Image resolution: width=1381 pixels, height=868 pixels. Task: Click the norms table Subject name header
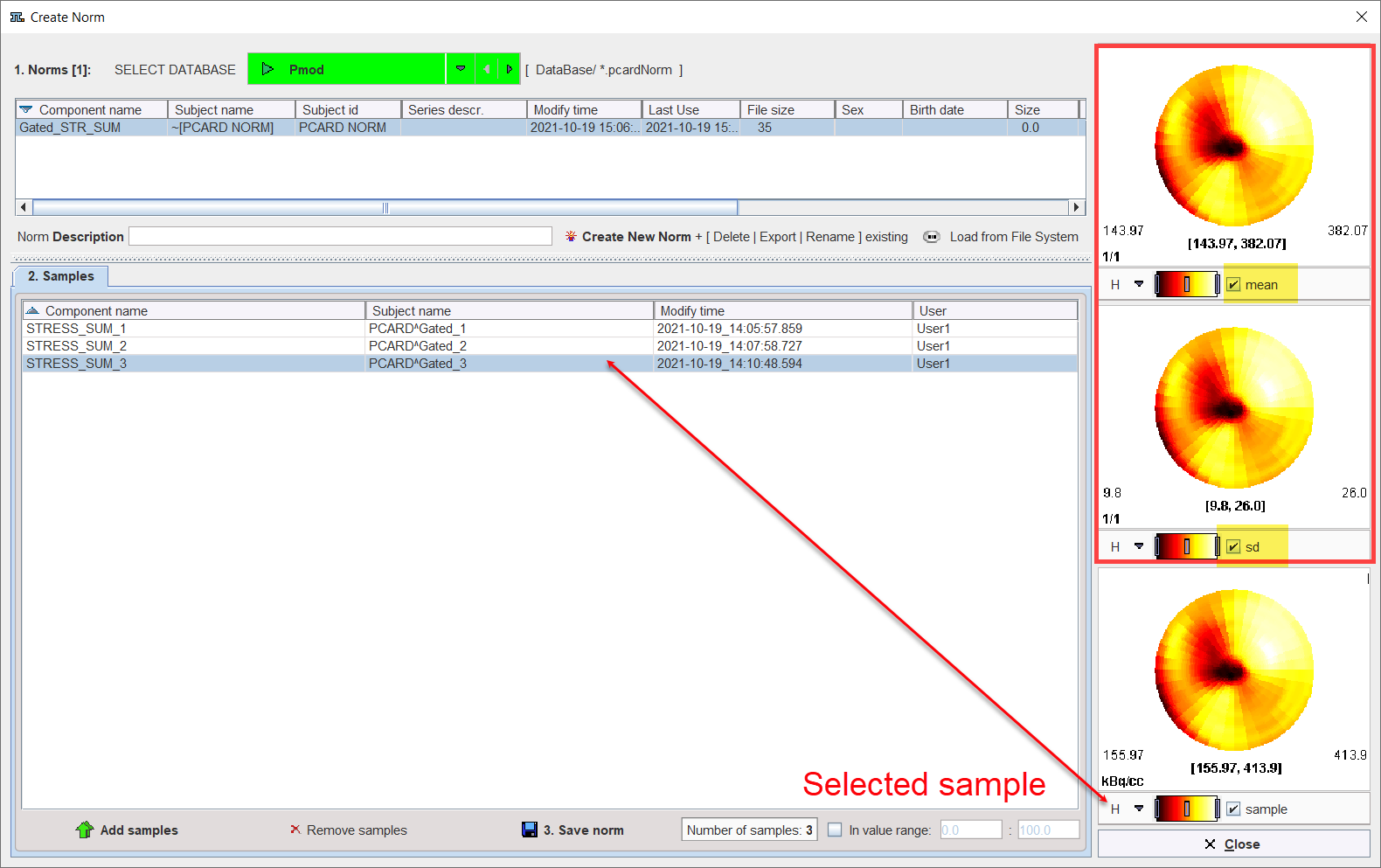232,109
